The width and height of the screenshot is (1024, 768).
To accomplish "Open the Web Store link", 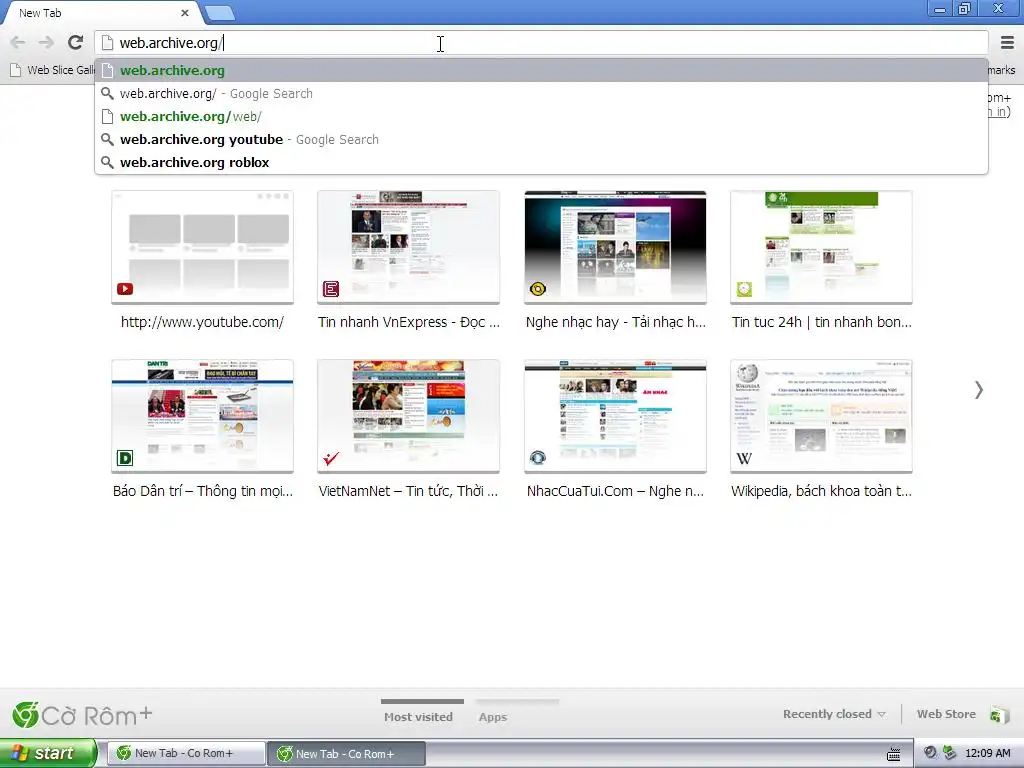I will click(x=946, y=714).
